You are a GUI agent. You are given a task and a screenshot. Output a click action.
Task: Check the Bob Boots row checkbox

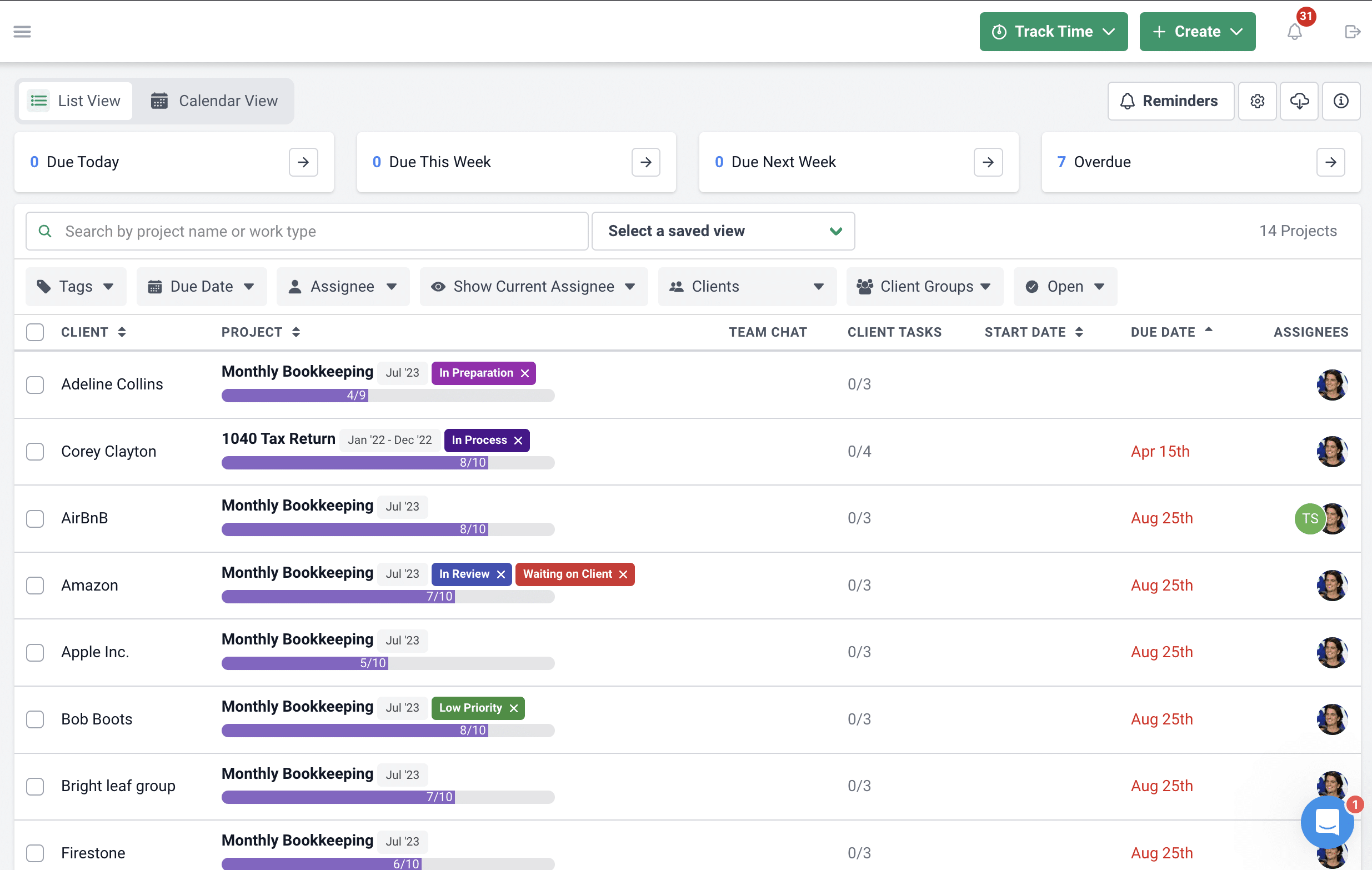coord(35,719)
